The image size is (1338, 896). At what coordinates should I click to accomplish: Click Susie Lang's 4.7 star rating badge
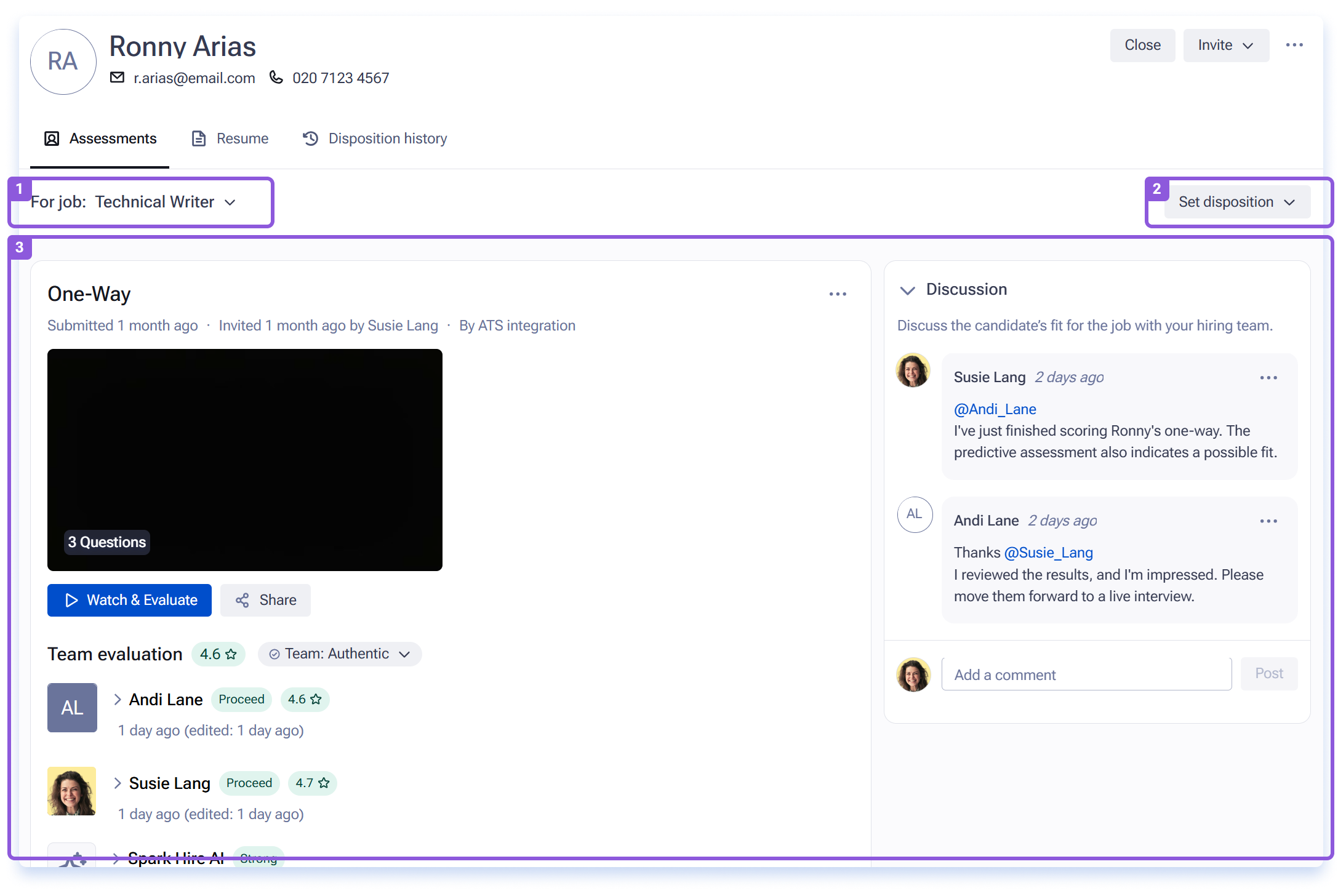pos(312,783)
